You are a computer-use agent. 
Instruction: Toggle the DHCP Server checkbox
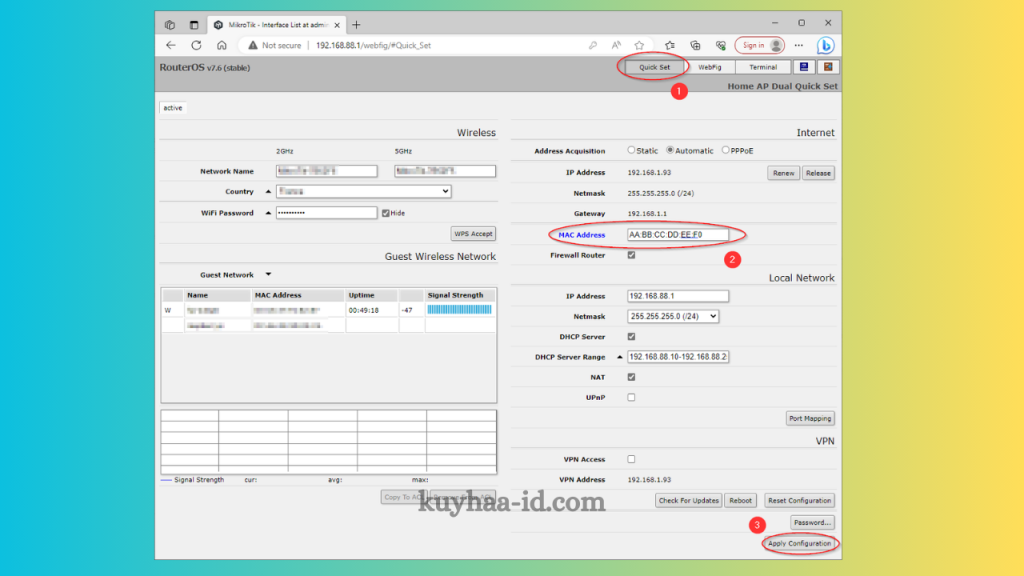632,337
